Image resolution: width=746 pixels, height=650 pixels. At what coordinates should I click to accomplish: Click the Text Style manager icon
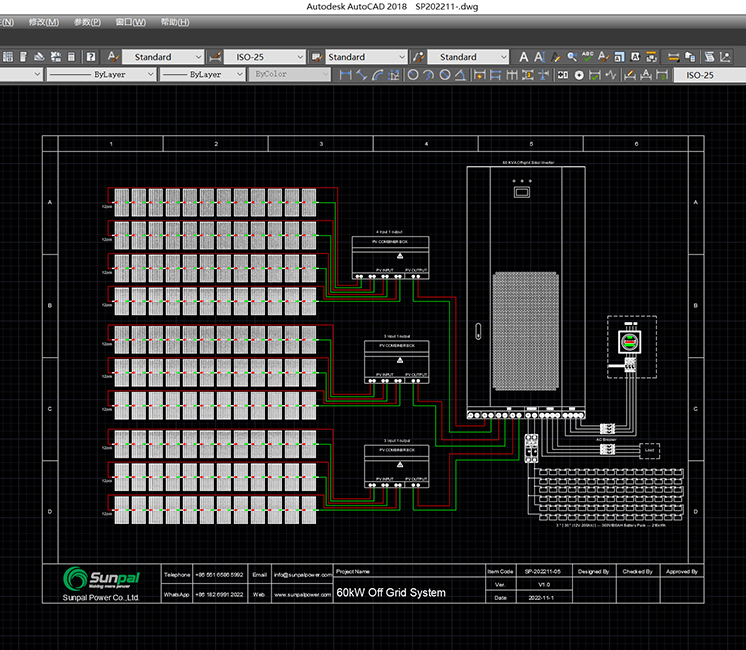(x=113, y=57)
